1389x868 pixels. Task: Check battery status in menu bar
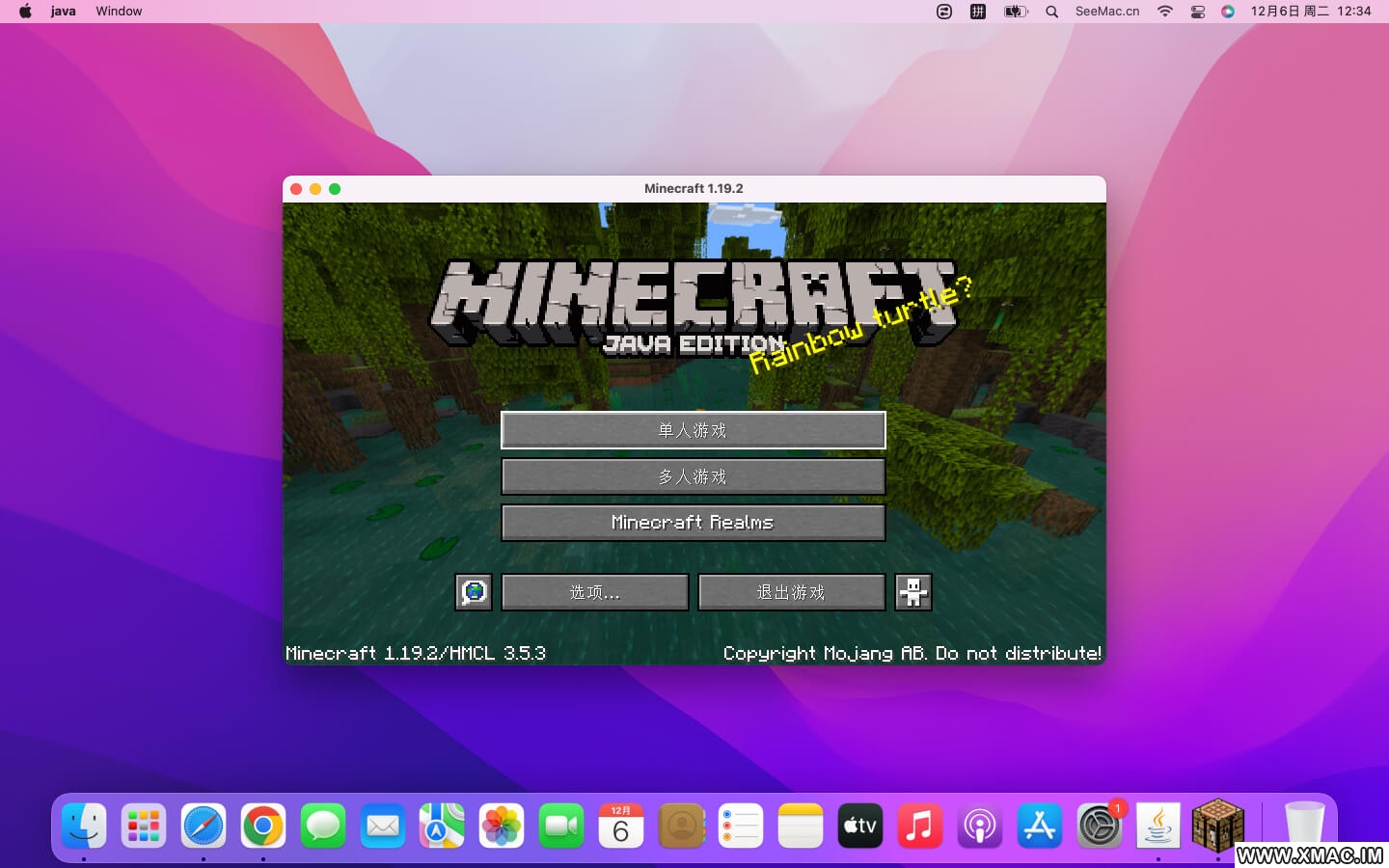pyautogui.click(x=1016, y=12)
